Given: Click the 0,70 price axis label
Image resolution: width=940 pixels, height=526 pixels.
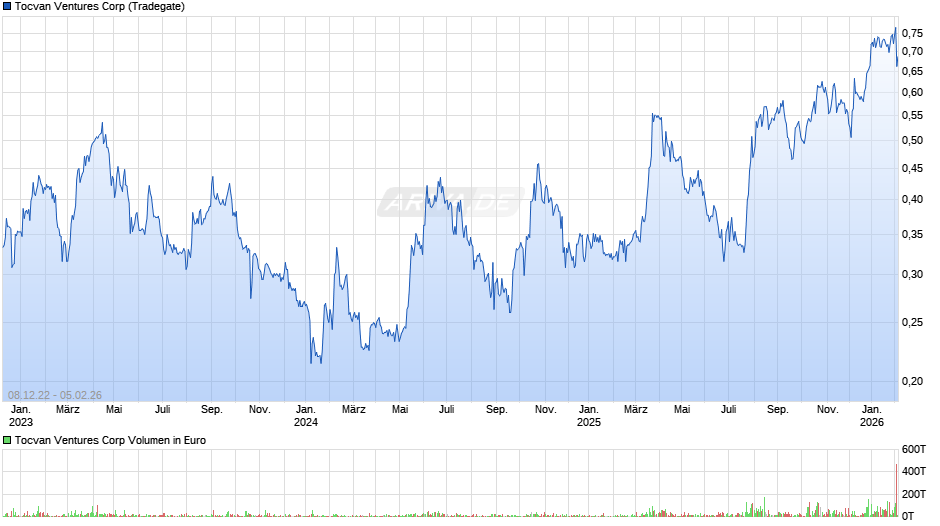Looking at the screenshot, I should 912,52.
